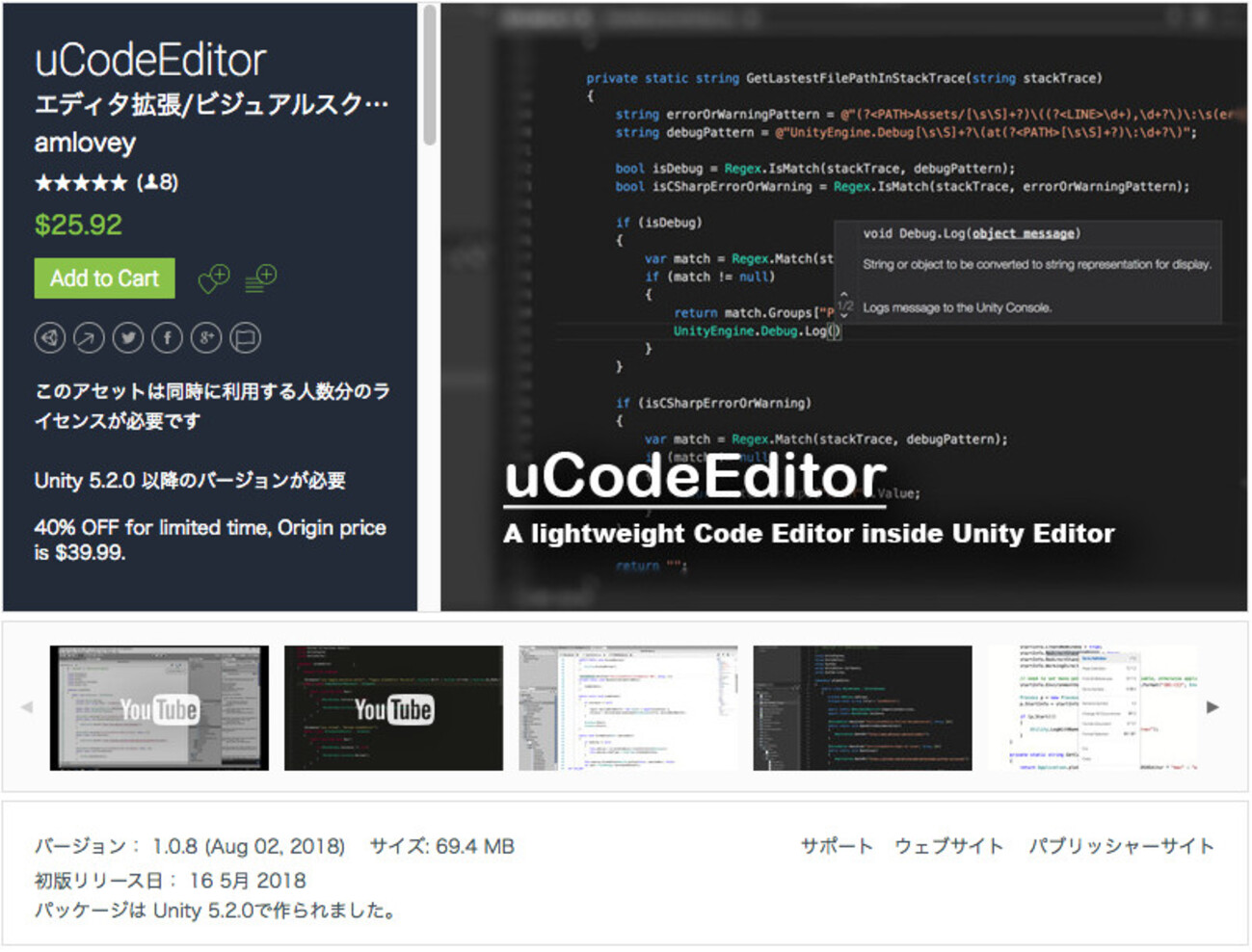Add asset to list icon
1252x952 pixels.
click(x=260, y=278)
